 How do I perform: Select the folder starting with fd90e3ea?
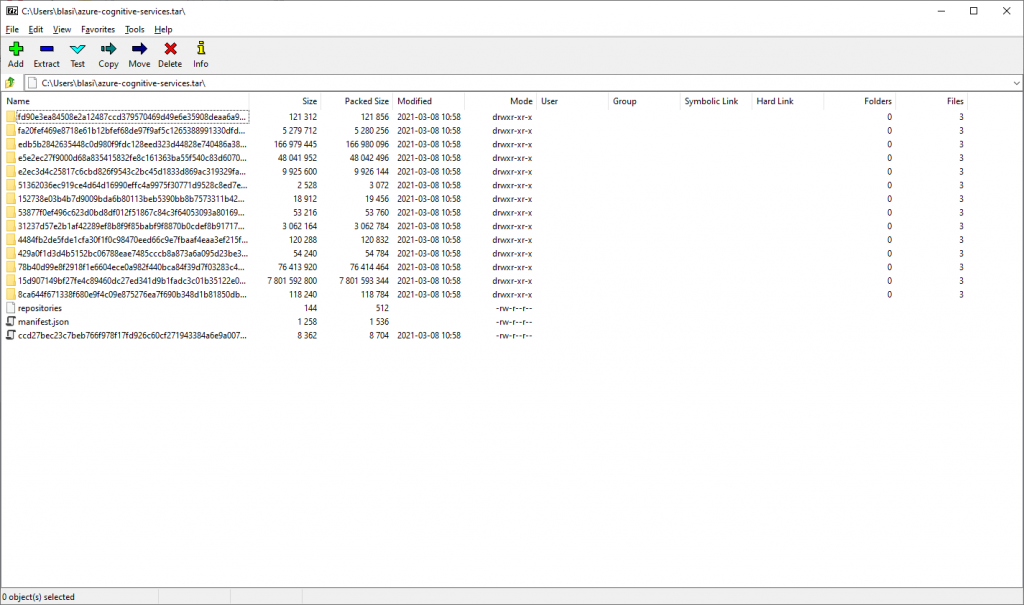point(130,117)
